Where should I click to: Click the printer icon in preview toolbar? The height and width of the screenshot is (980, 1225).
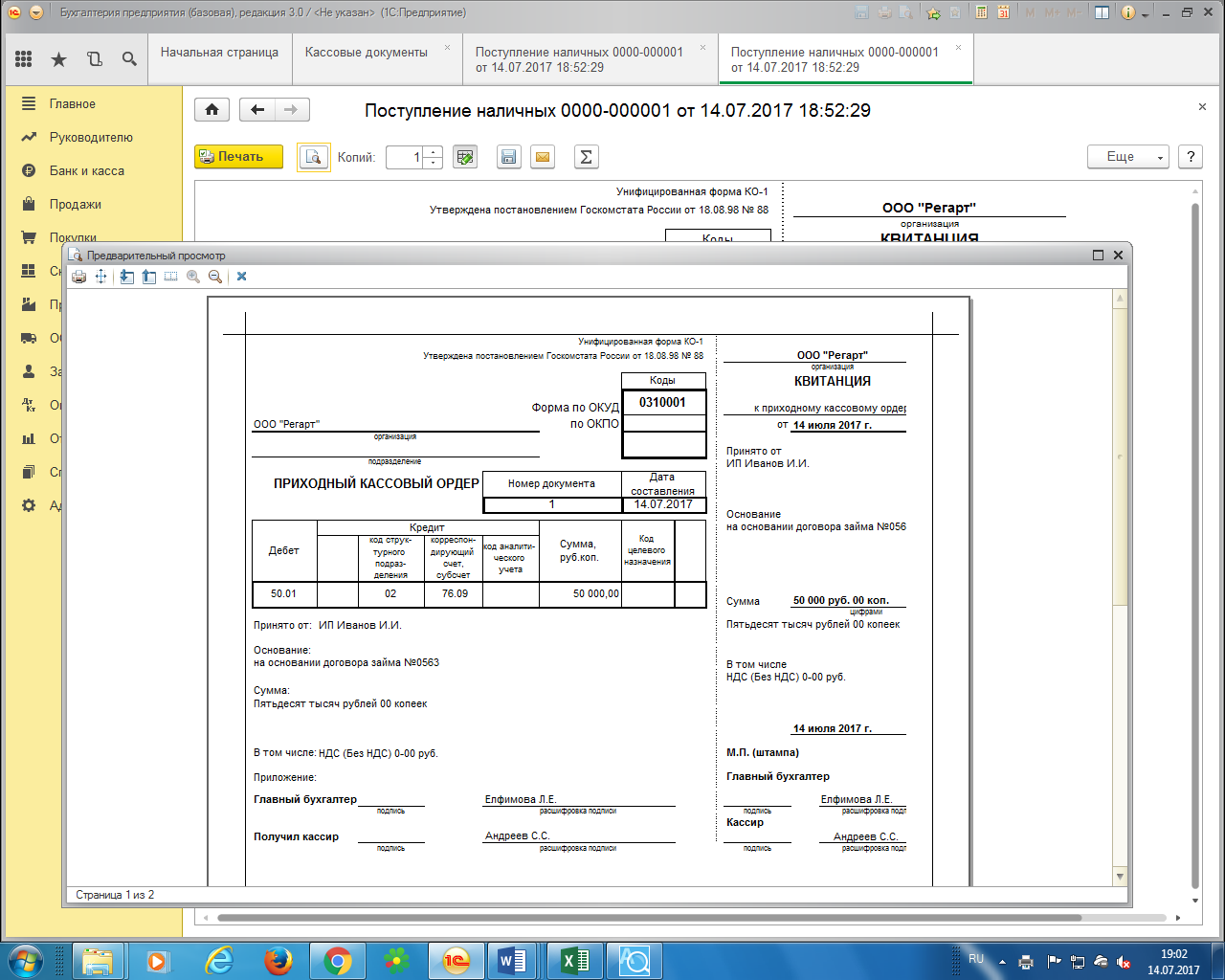pos(78,277)
